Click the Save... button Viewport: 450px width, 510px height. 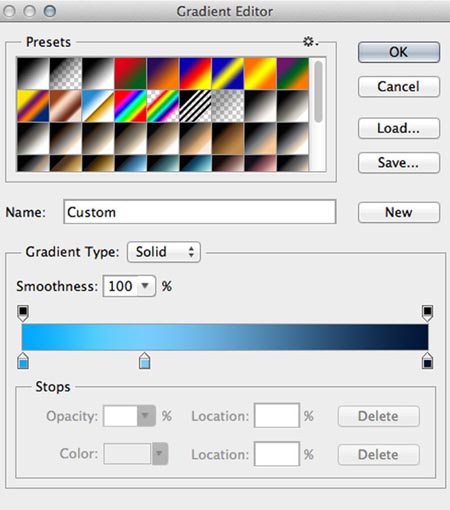399,163
